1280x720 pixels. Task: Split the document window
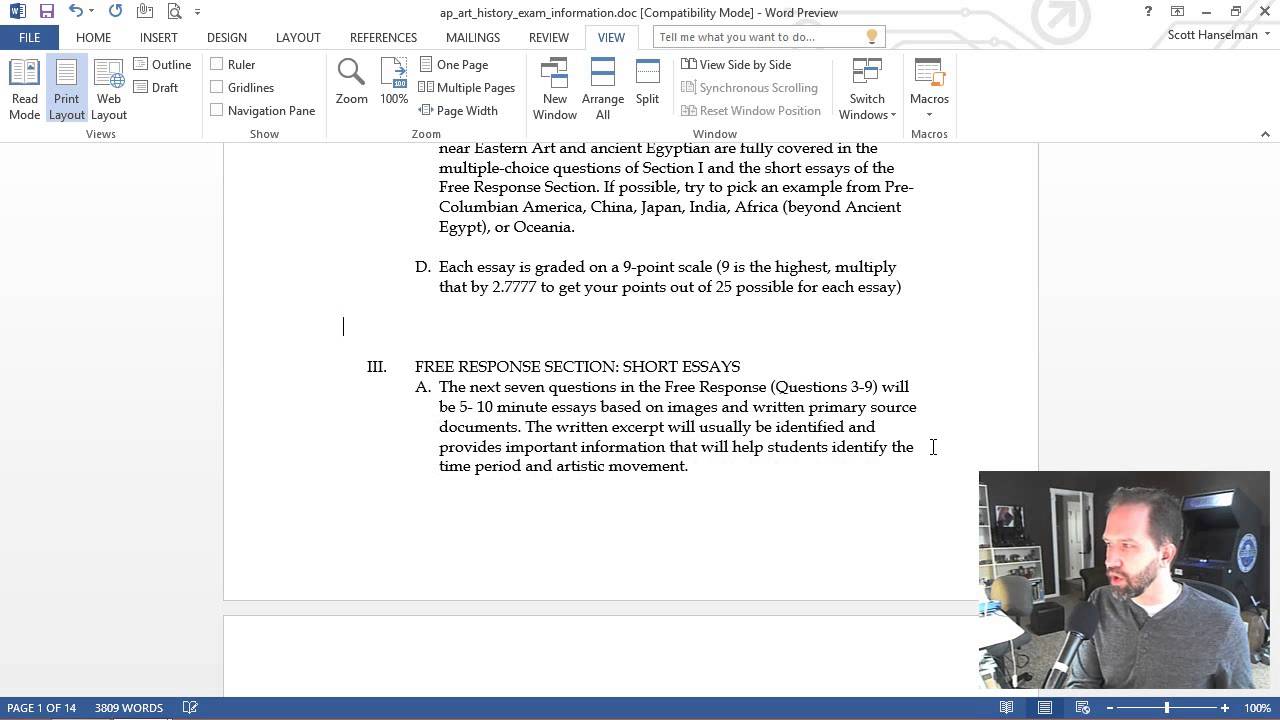tap(647, 82)
